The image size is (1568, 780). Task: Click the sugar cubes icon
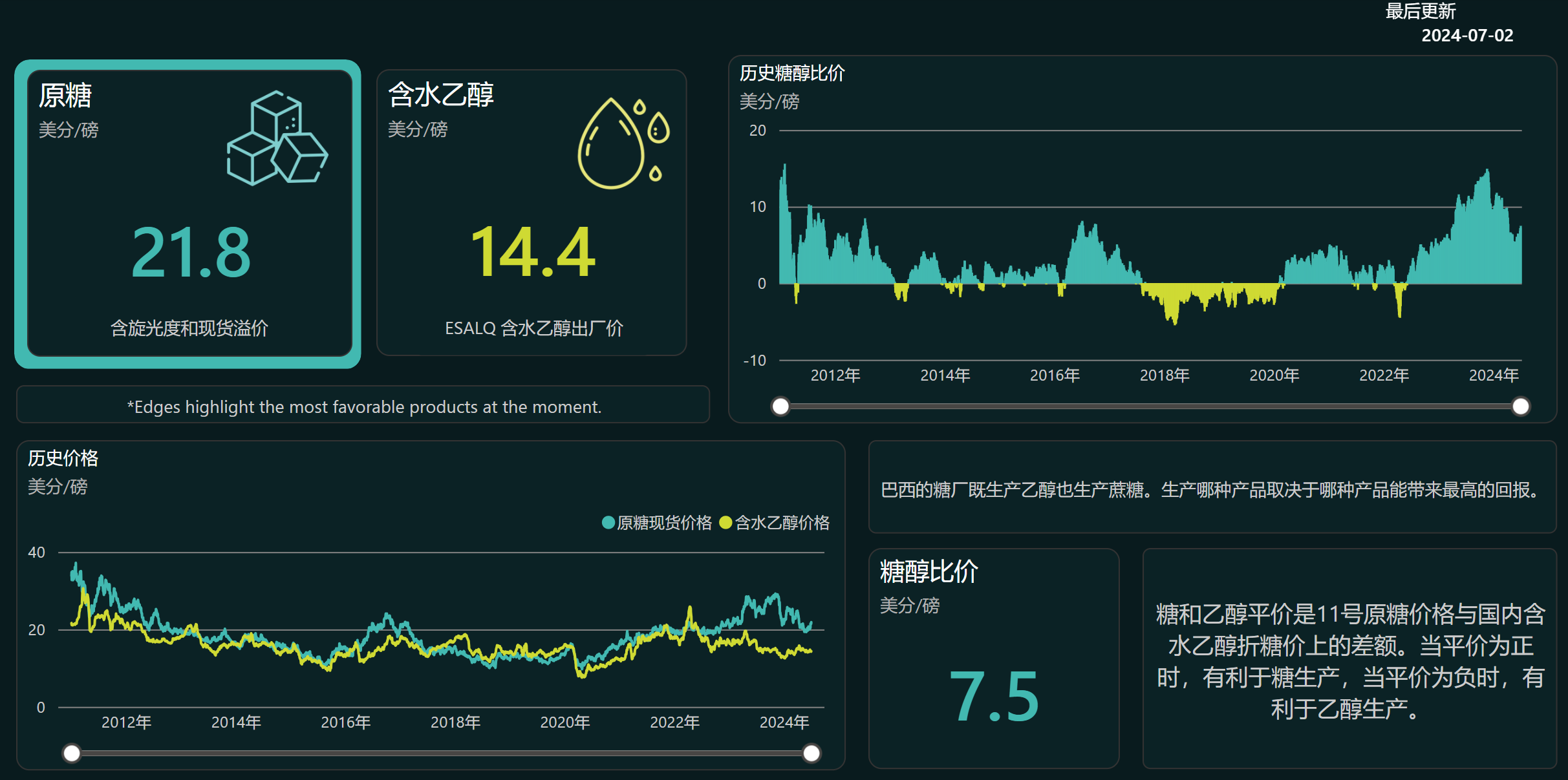(x=277, y=138)
